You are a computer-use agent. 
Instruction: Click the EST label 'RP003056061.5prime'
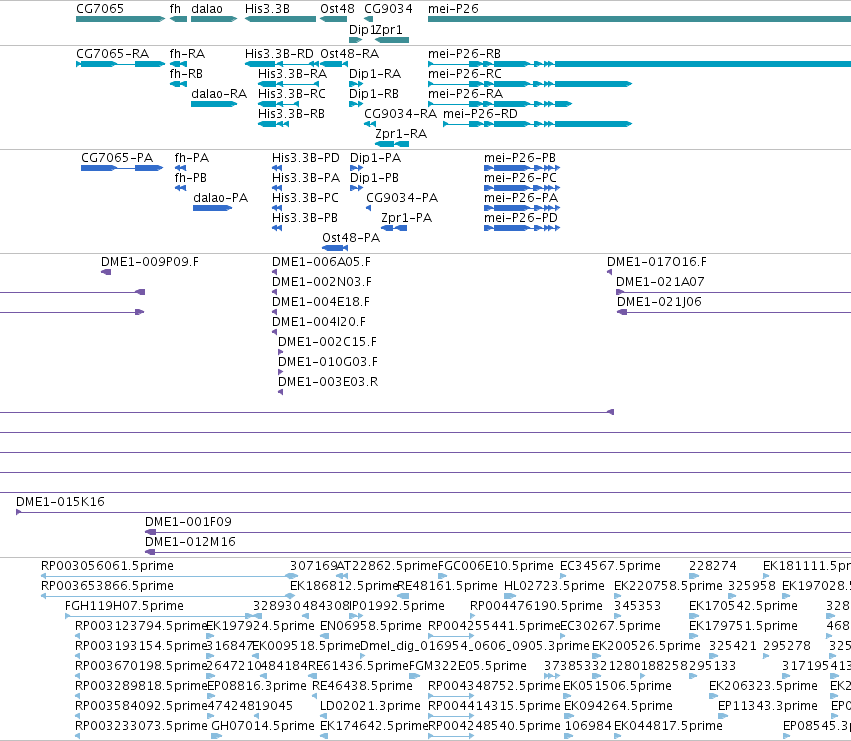pos(107,566)
